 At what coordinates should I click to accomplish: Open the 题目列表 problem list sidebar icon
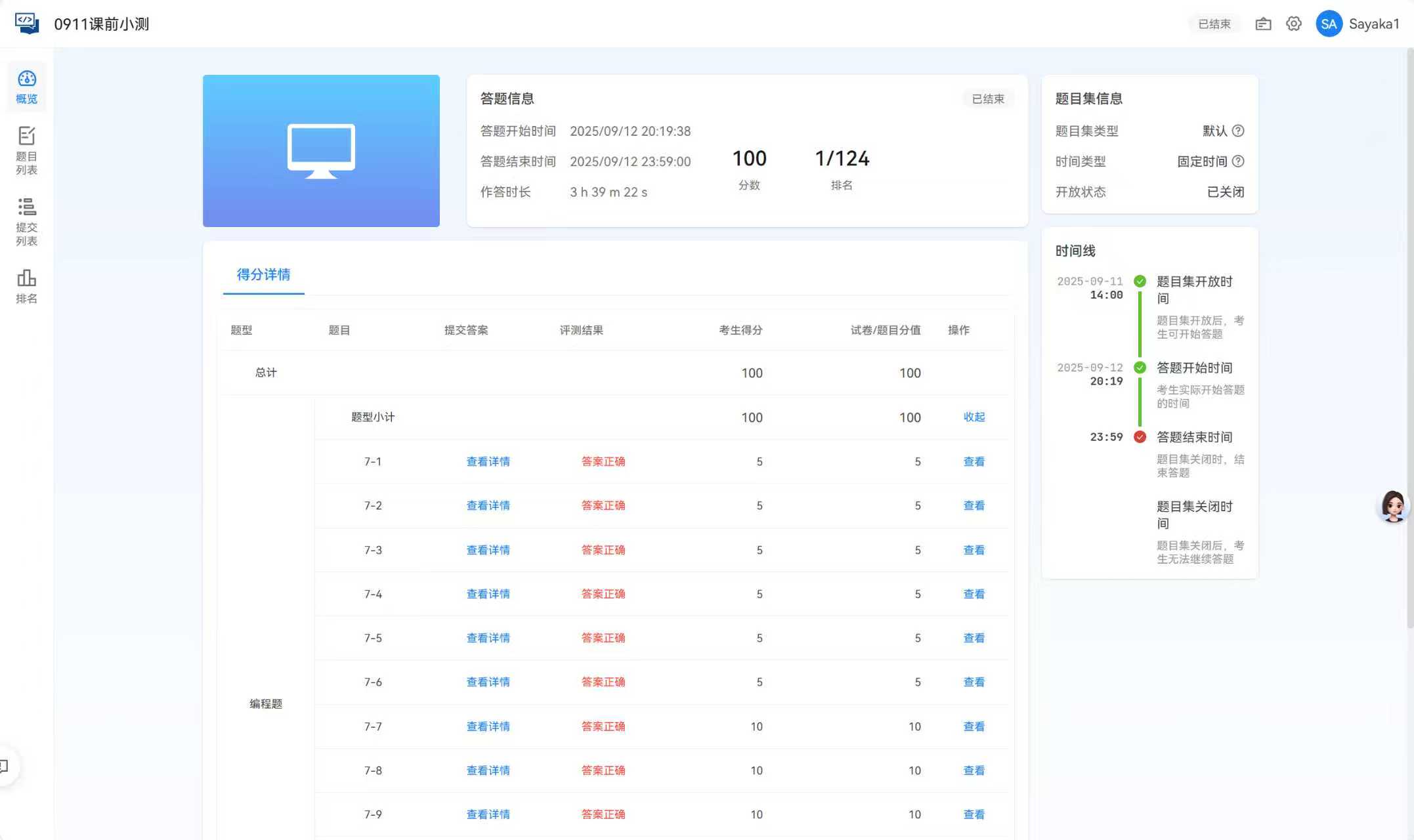pos(26,150)
